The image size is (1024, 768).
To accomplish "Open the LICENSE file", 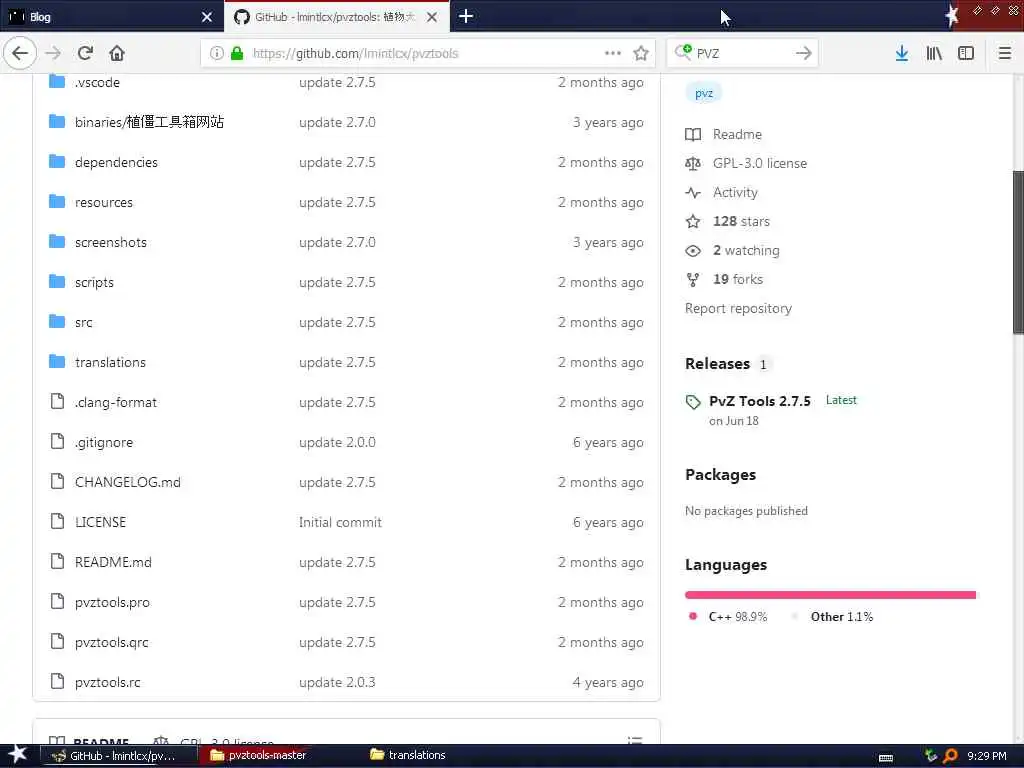I will (x=101, y=522).
